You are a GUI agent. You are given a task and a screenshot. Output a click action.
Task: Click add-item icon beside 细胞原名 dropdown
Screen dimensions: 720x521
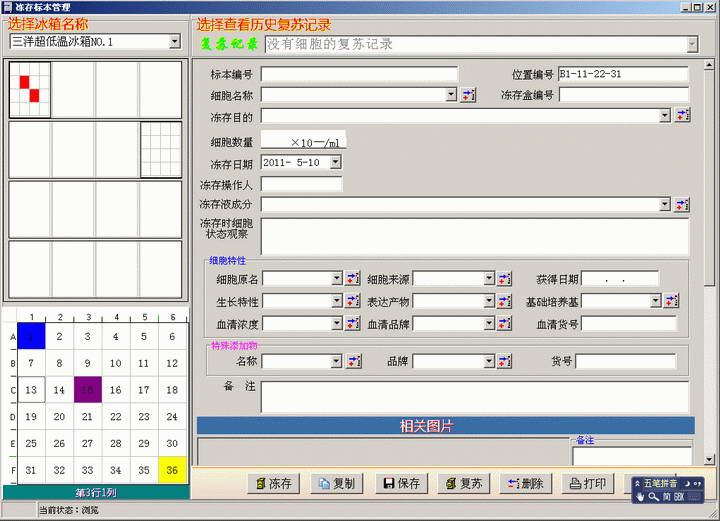[x=352, y=278]
